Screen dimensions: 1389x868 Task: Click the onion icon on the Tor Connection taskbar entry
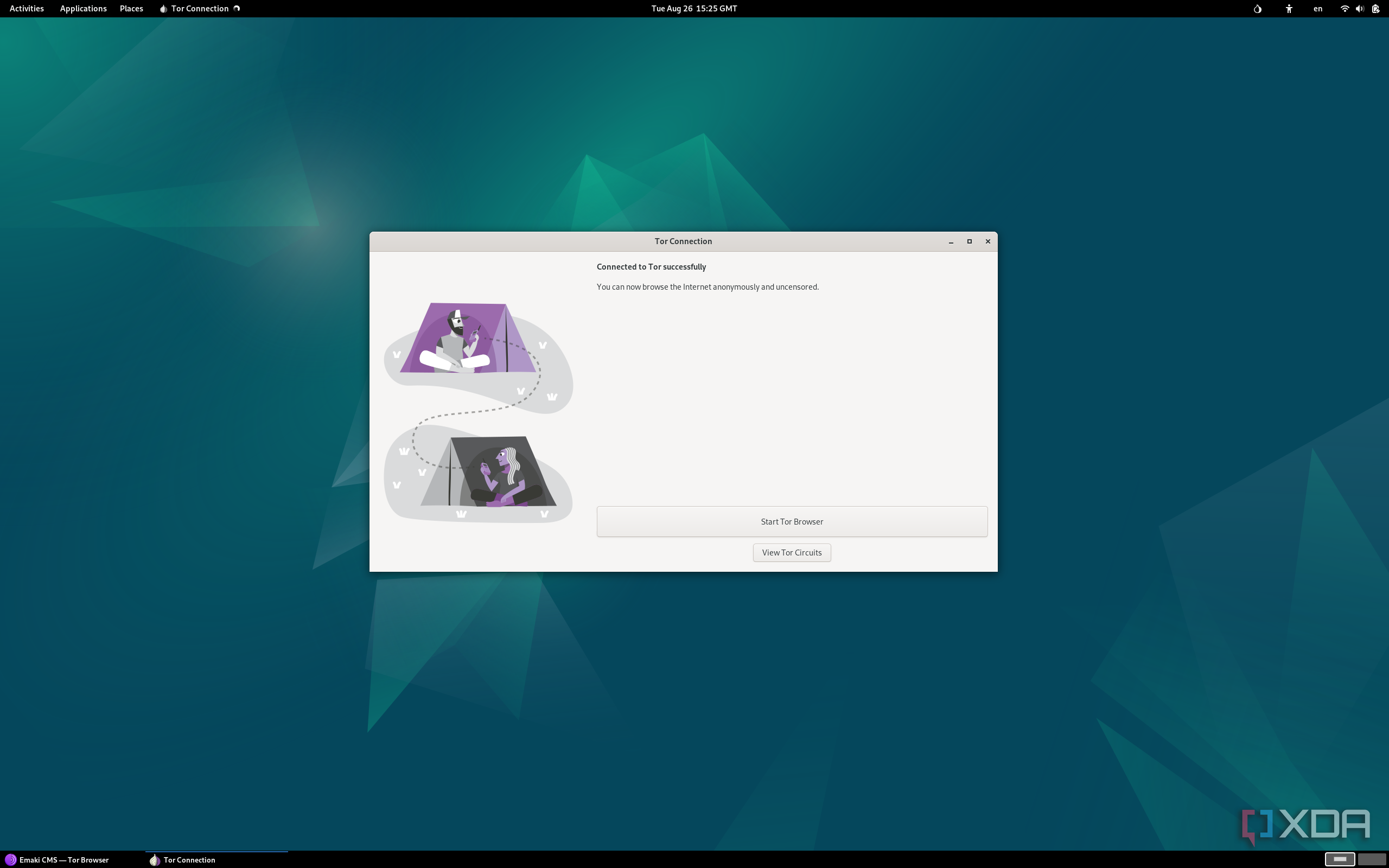(154, 859)
